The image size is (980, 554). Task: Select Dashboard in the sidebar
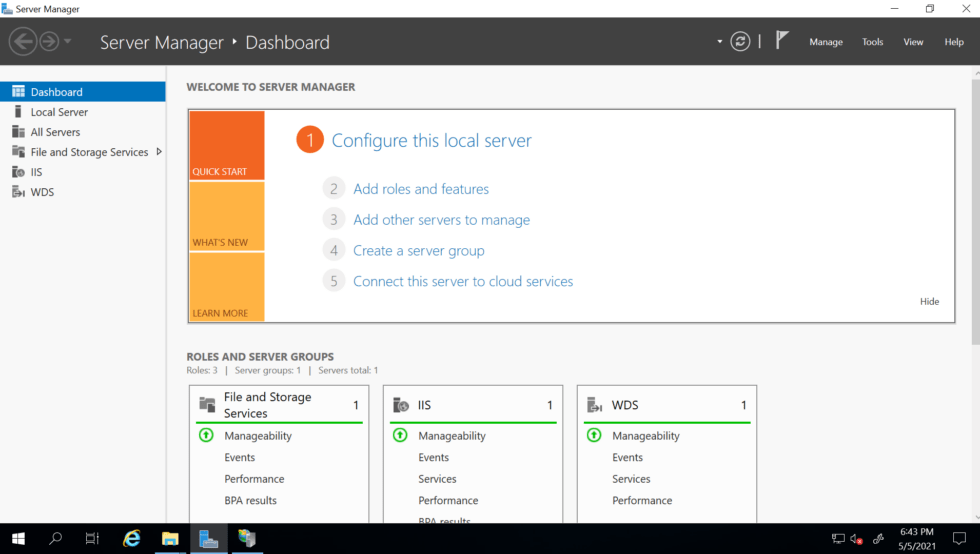tap(82, 92)
